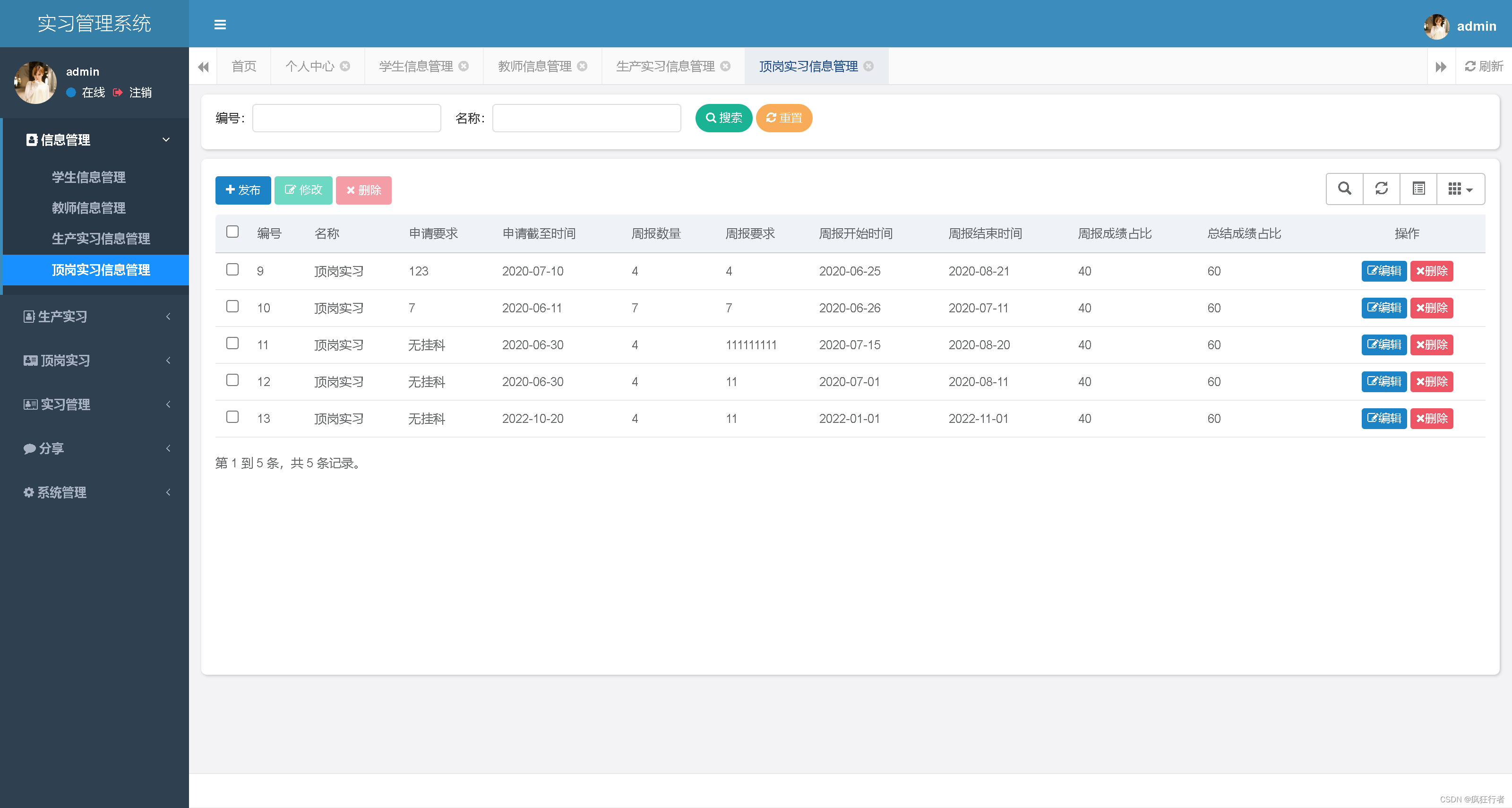This screenshot has width=1512, height=808.
Task: Close the 个人中心 tab
Action: coord(345,66)
